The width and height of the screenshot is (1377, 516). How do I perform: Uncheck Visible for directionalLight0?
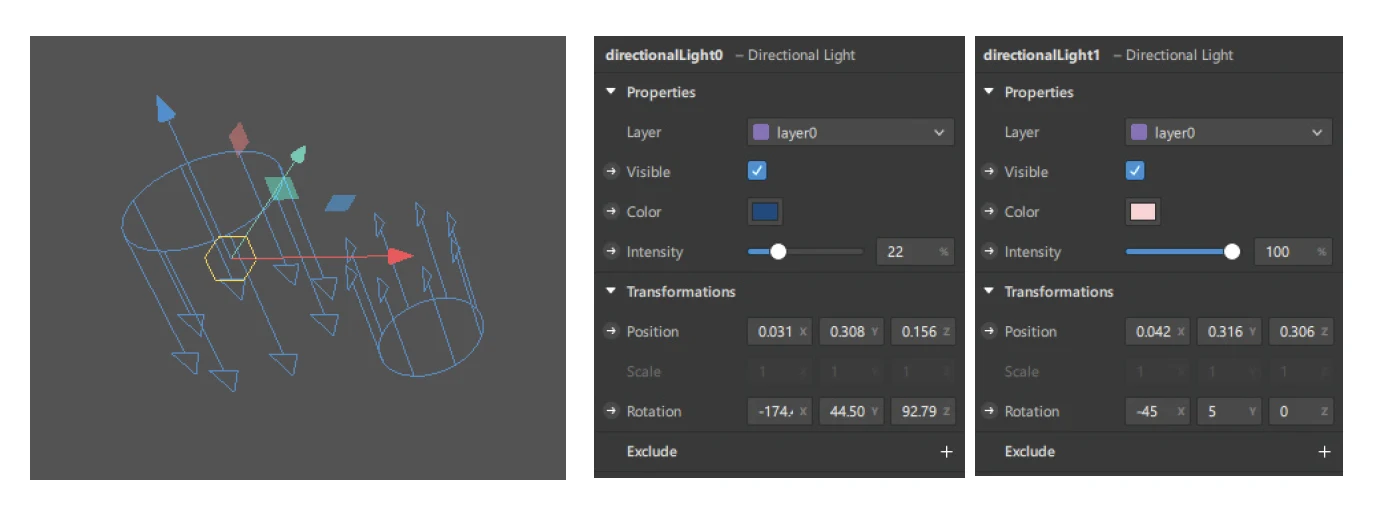pyautogui.click(x=757, y=171)
